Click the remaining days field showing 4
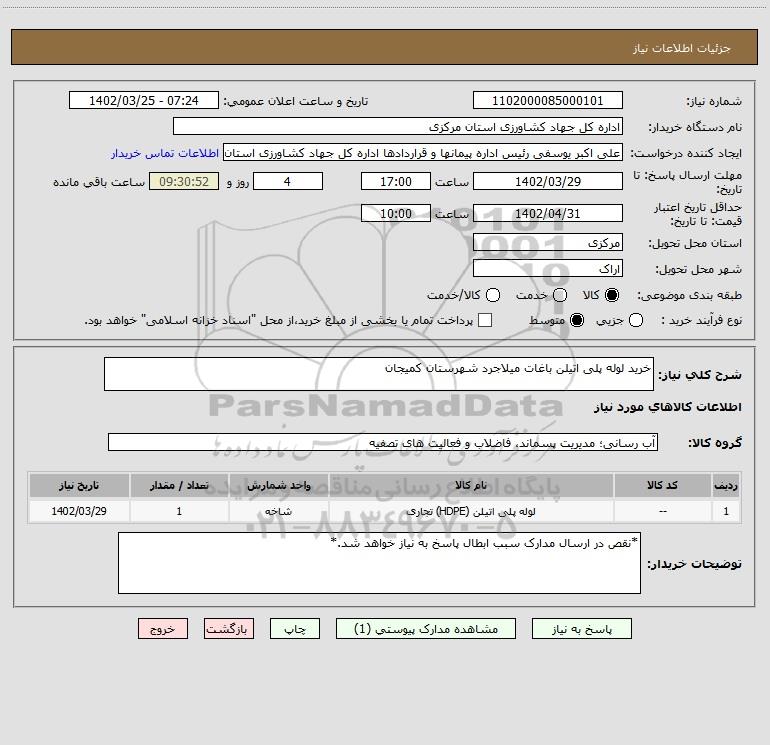The width and height of the screenshot is (770, 745). click(288, 181)
